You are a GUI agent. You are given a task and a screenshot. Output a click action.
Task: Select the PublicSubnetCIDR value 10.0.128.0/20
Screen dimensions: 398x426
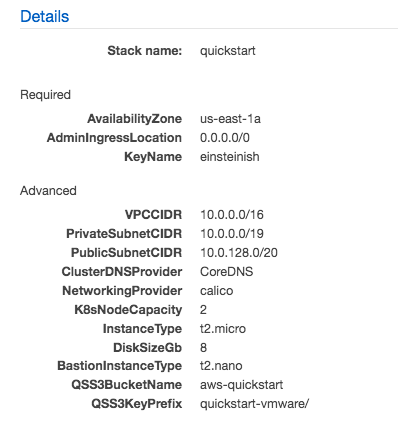click(239, 253)
